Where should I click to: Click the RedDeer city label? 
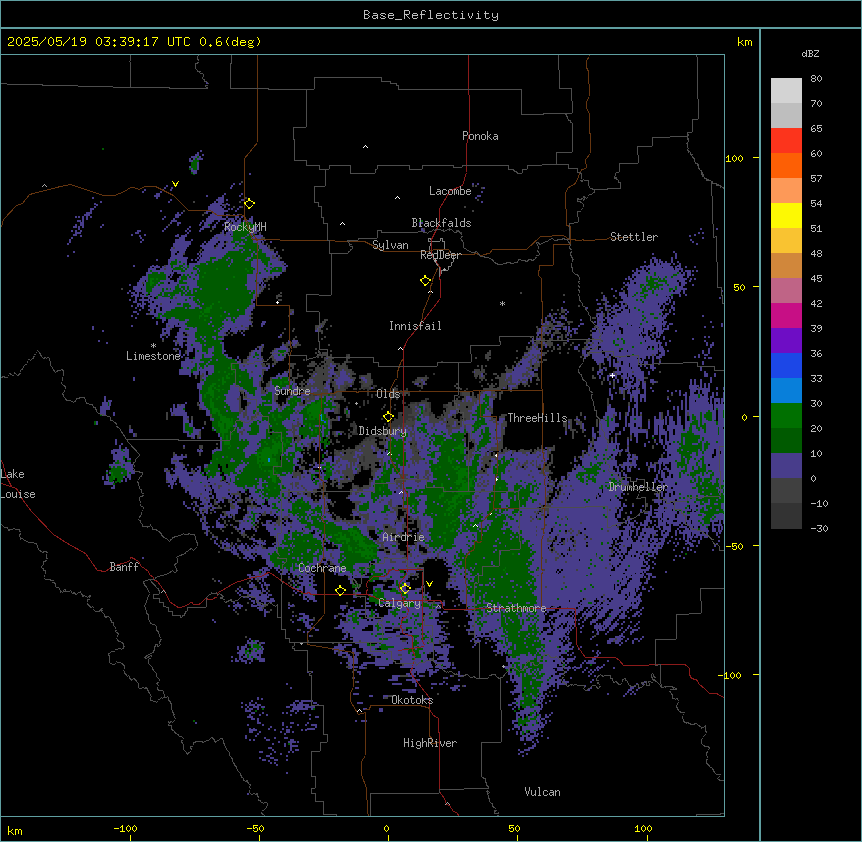440,255
